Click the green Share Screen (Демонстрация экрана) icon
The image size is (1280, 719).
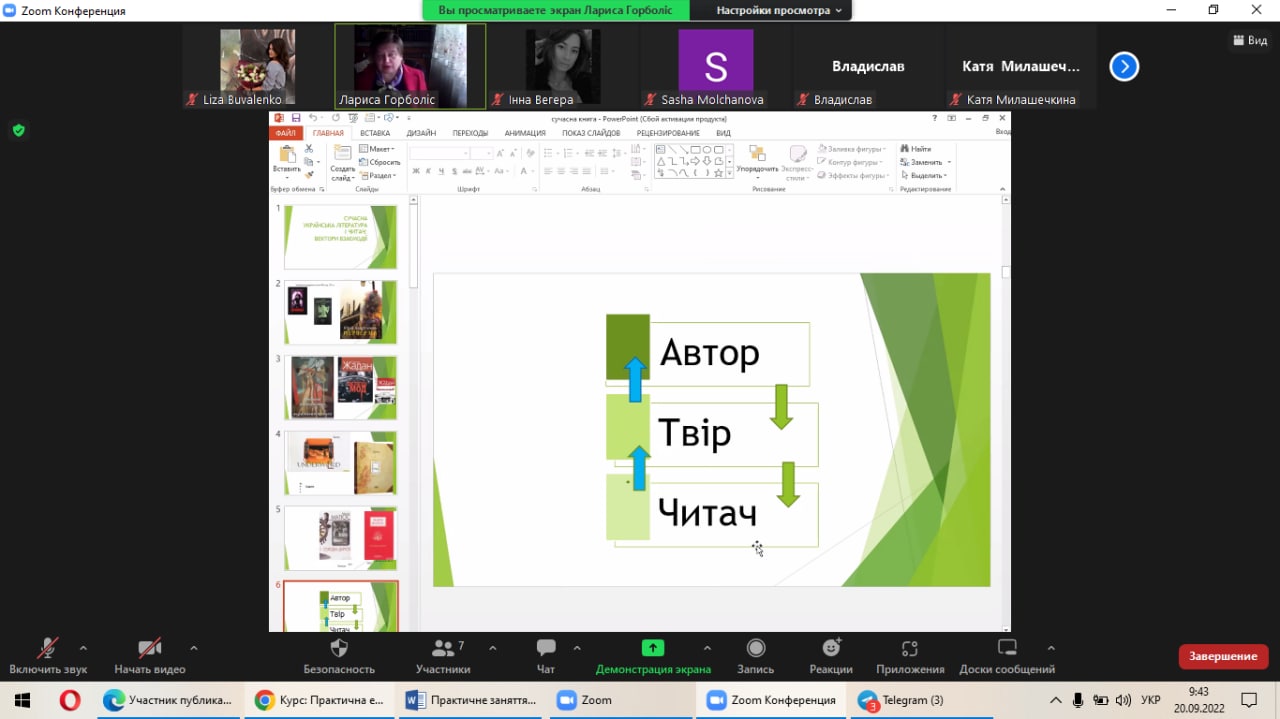pos(652,648)
